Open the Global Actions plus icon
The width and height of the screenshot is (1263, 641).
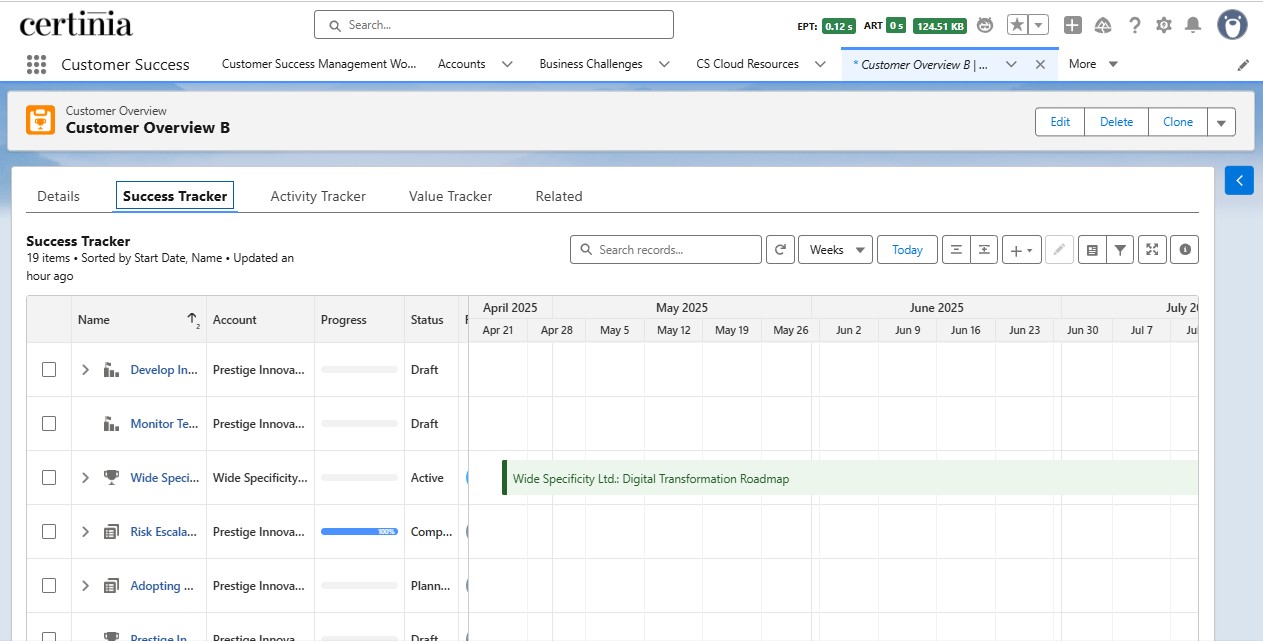click(1072, 25)
